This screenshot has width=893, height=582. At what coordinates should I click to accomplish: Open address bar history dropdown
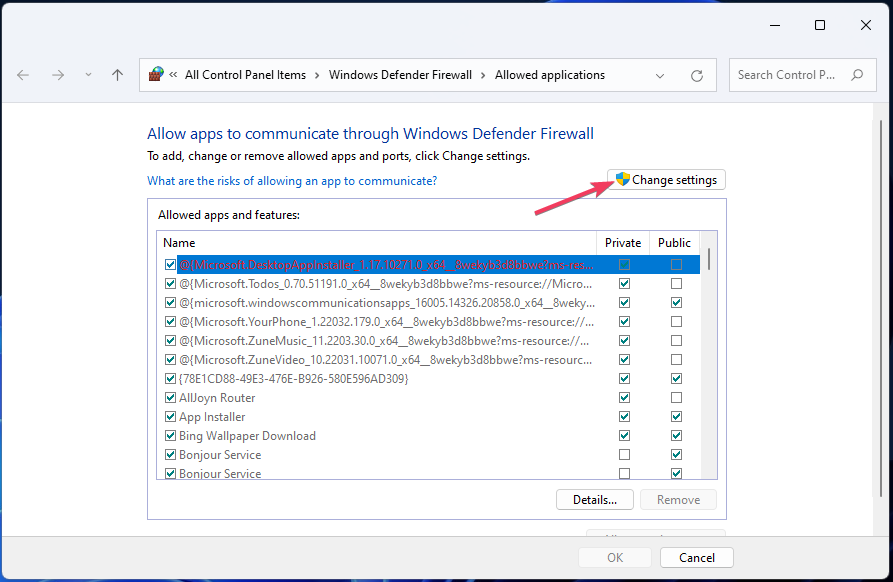point(659,75)
